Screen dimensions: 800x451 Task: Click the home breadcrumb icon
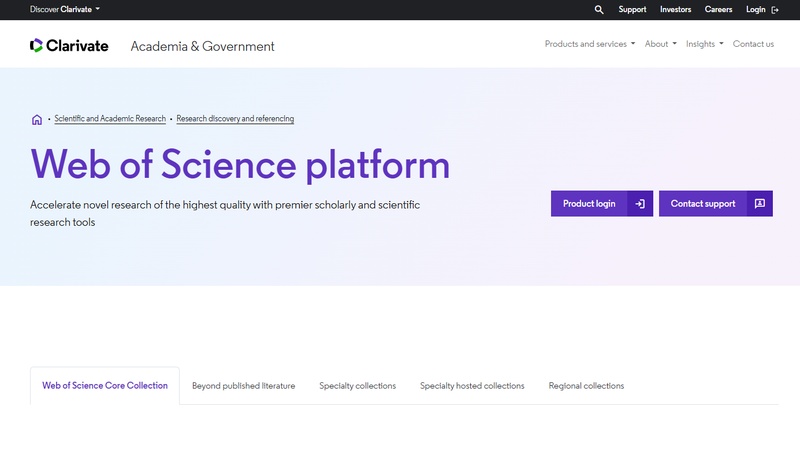pyautogui.click(x=37, y=119)
